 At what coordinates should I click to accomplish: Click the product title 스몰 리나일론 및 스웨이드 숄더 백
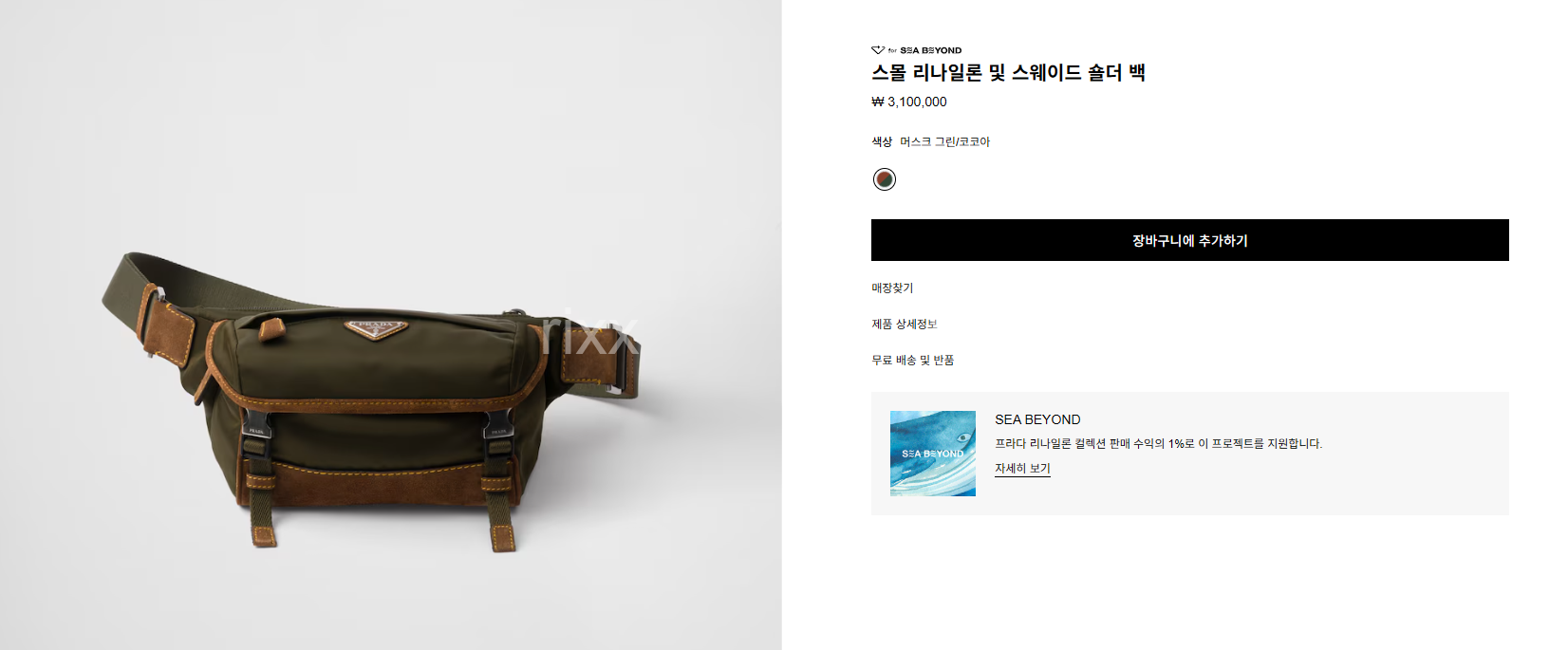click(x=1008, y=73)
